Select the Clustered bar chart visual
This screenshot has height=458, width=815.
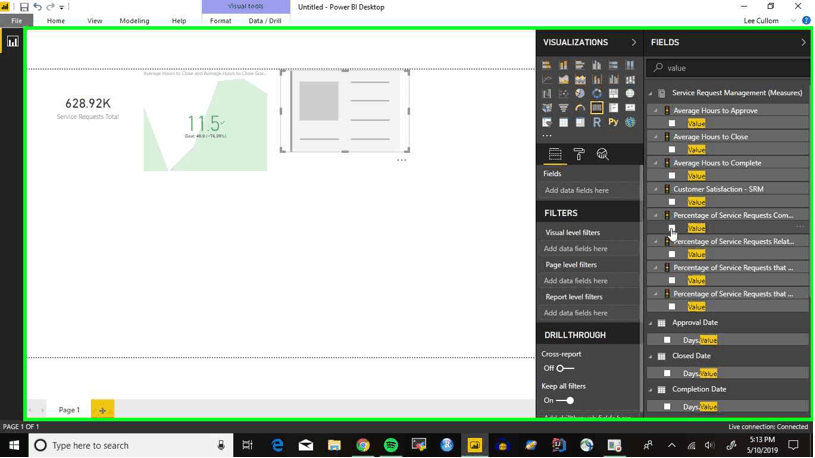(x=580, y=66)
